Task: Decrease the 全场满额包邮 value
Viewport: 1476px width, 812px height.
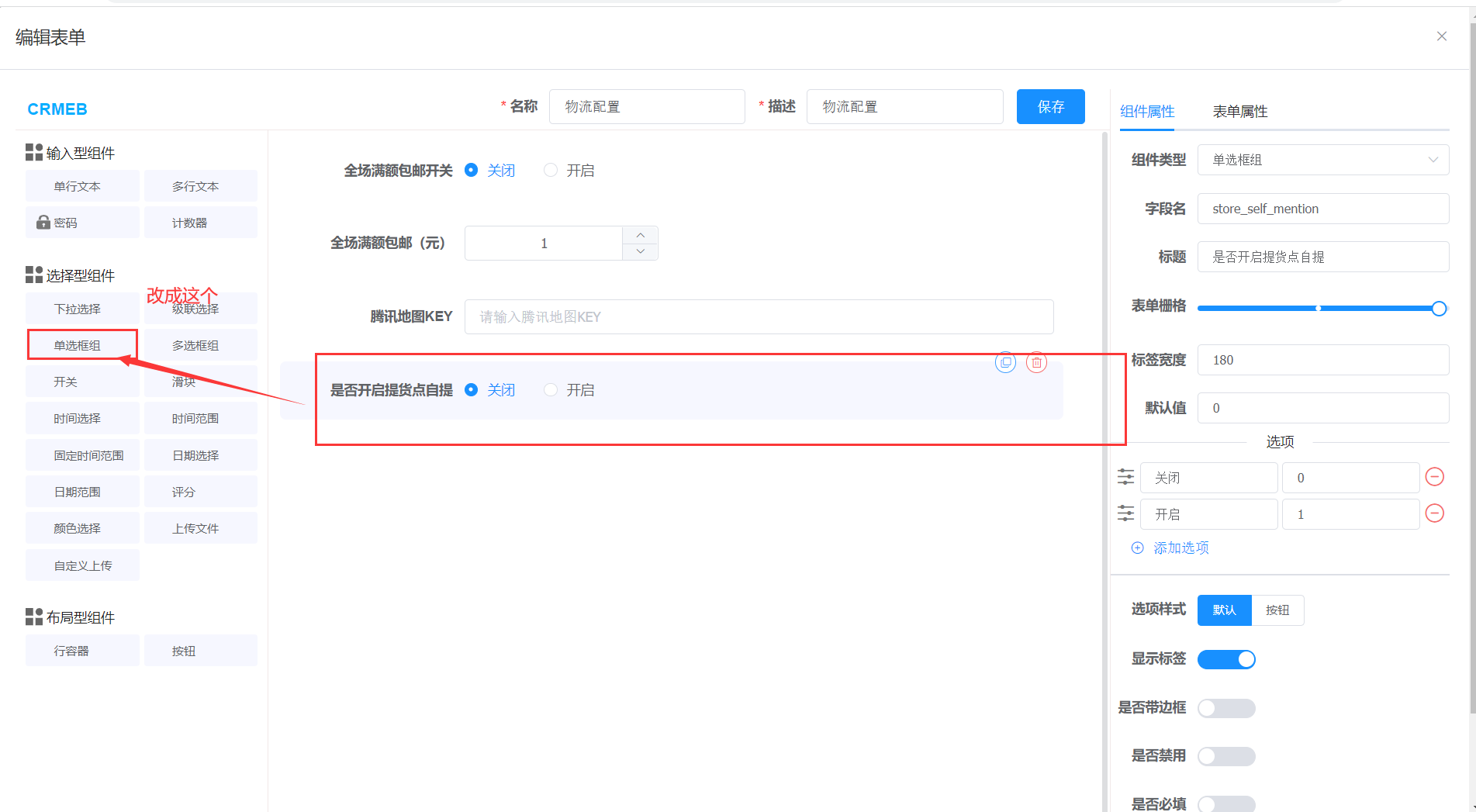Action: (x=640, y=251)
